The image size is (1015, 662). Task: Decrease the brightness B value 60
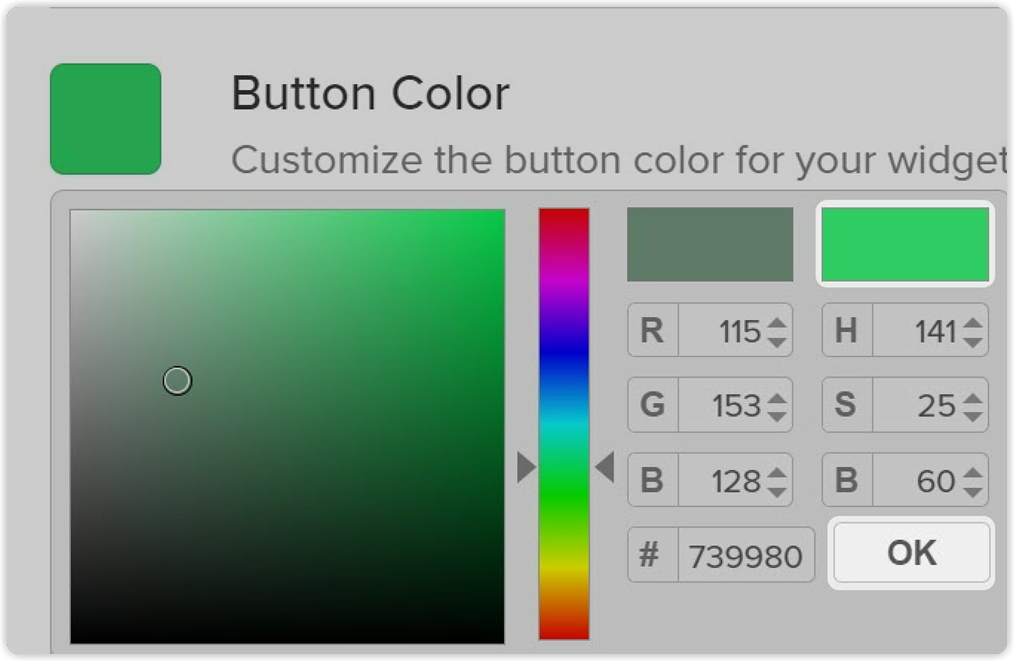(972, 491)
